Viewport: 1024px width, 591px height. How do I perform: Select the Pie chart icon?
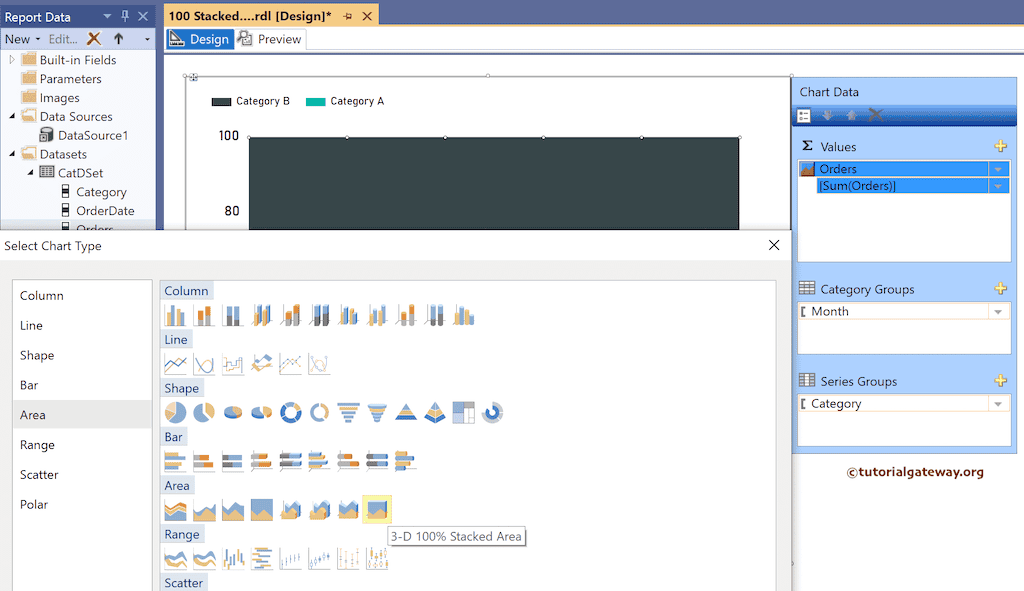pyautogui.click(x=175, y=413)
